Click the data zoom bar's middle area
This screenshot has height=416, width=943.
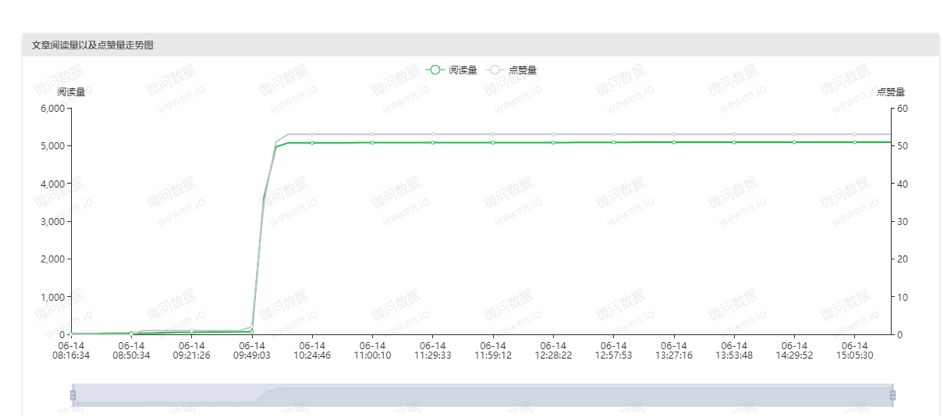(x=482, y=395)
